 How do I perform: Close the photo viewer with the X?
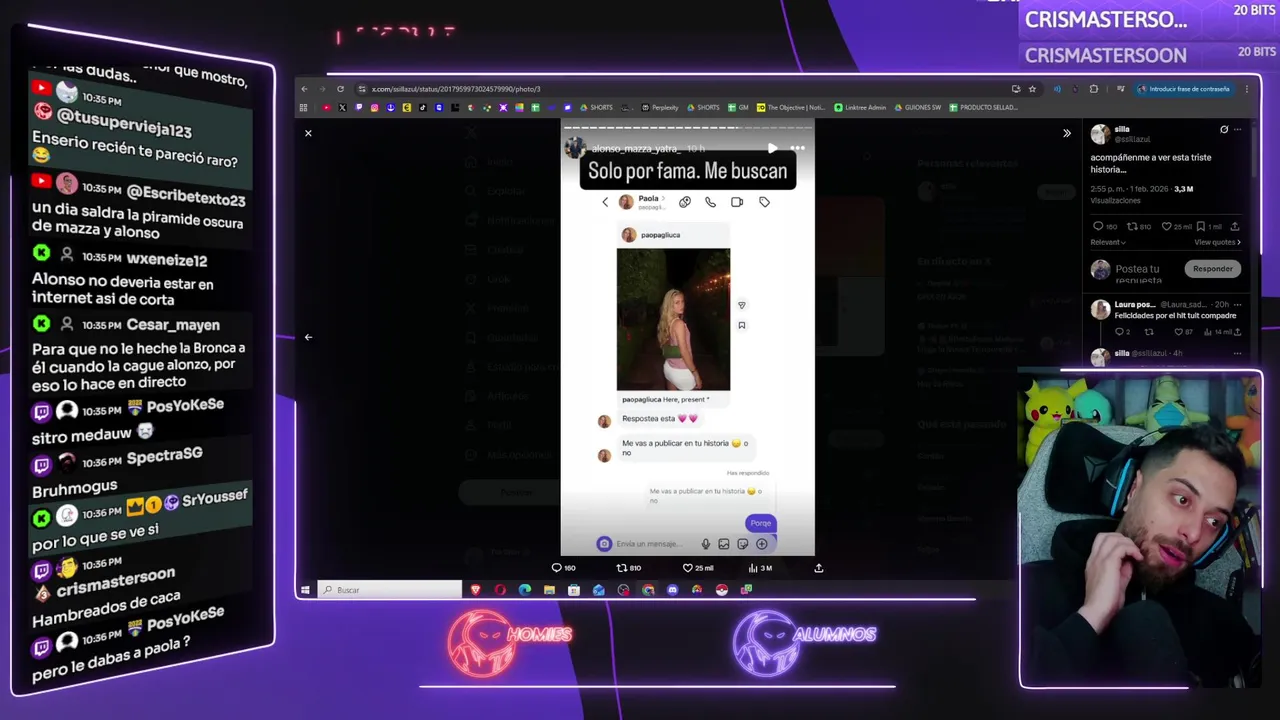click(308, 133)
